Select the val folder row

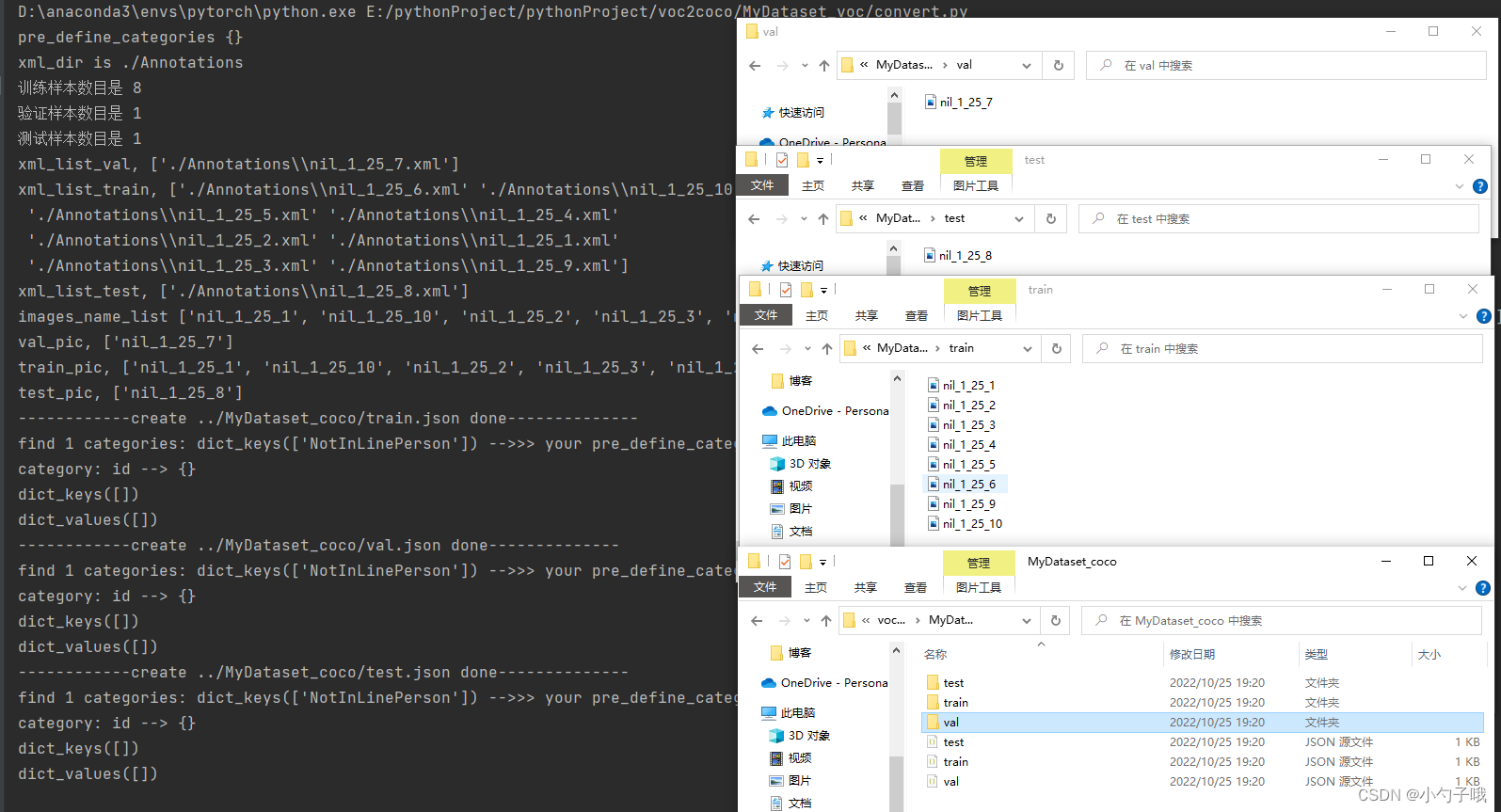[x=1203, y=723]
